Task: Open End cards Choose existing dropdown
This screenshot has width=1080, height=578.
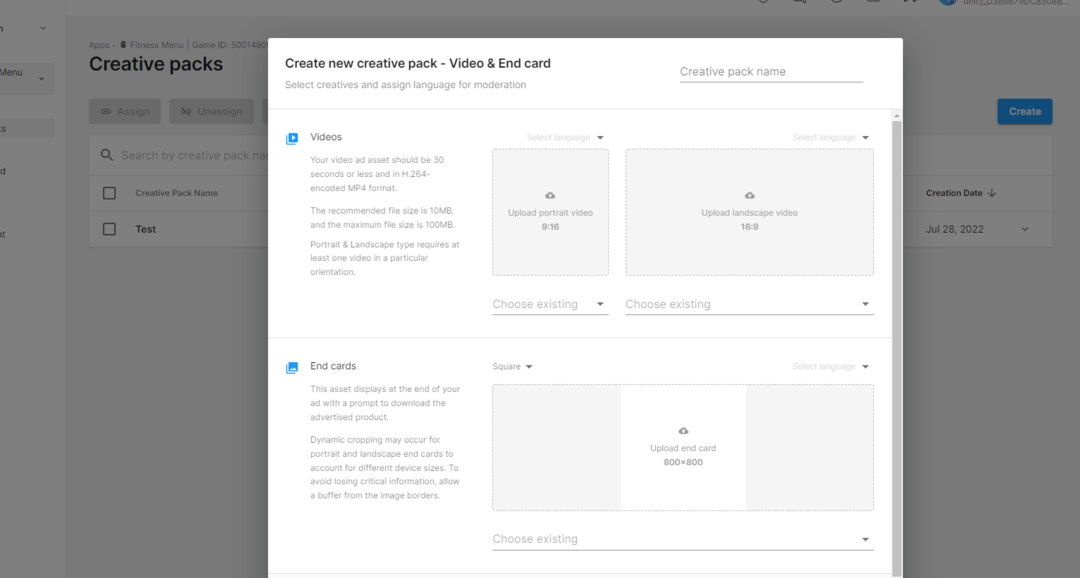Action: tap(683, 539)
